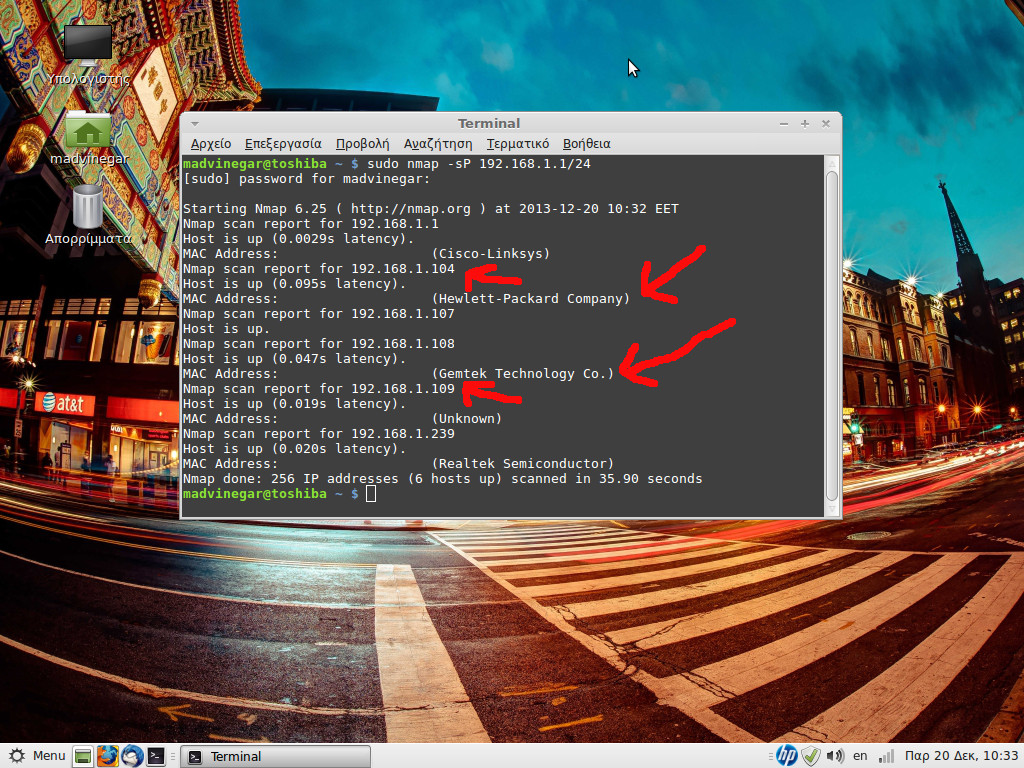Click 'Host is up (0.020s latency).'
This screenshot has height=768, width=1024.
[x=295, y=449]
